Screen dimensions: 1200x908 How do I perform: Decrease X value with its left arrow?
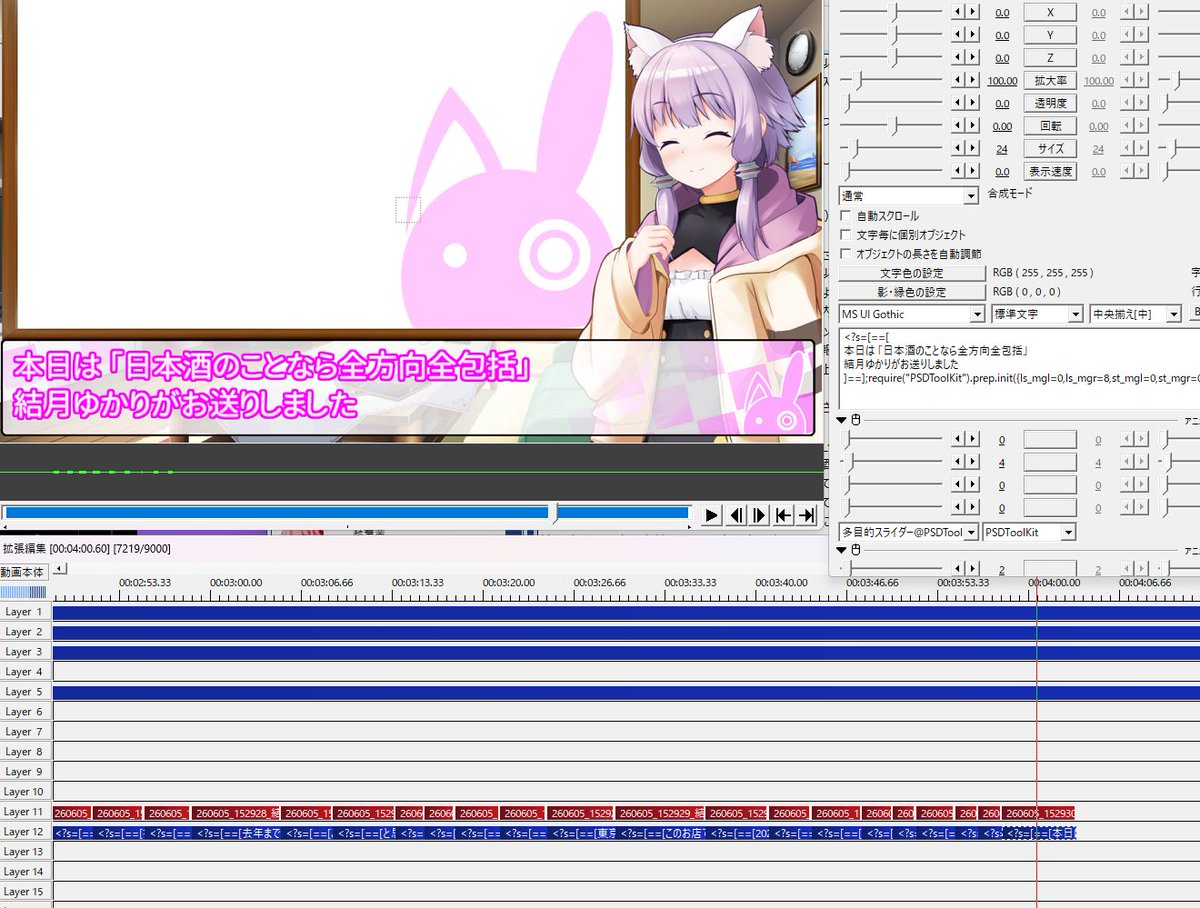coord(958,12)
